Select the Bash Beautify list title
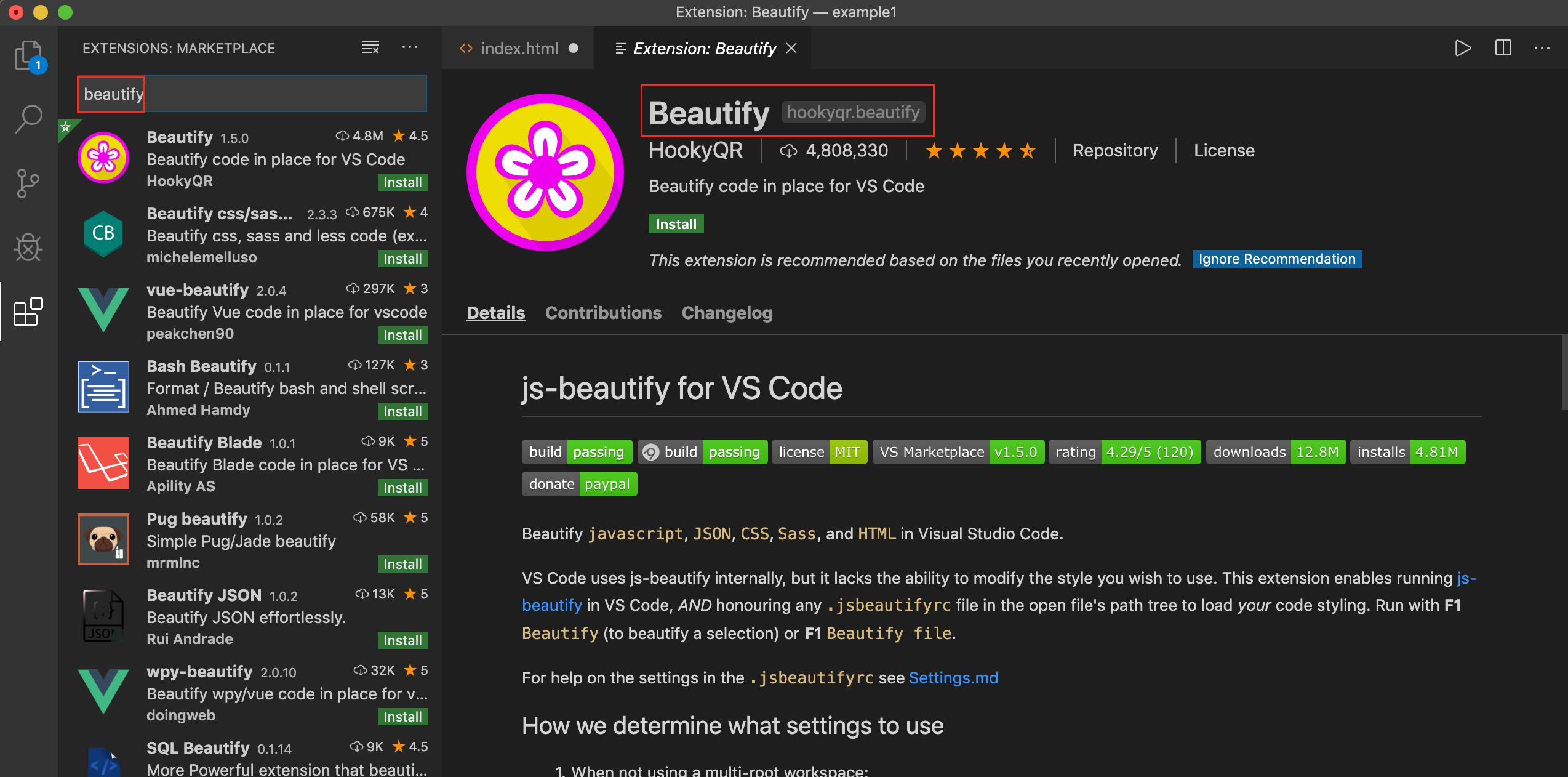The width and height of the screenshot is (1568, 777). (201, 366)
